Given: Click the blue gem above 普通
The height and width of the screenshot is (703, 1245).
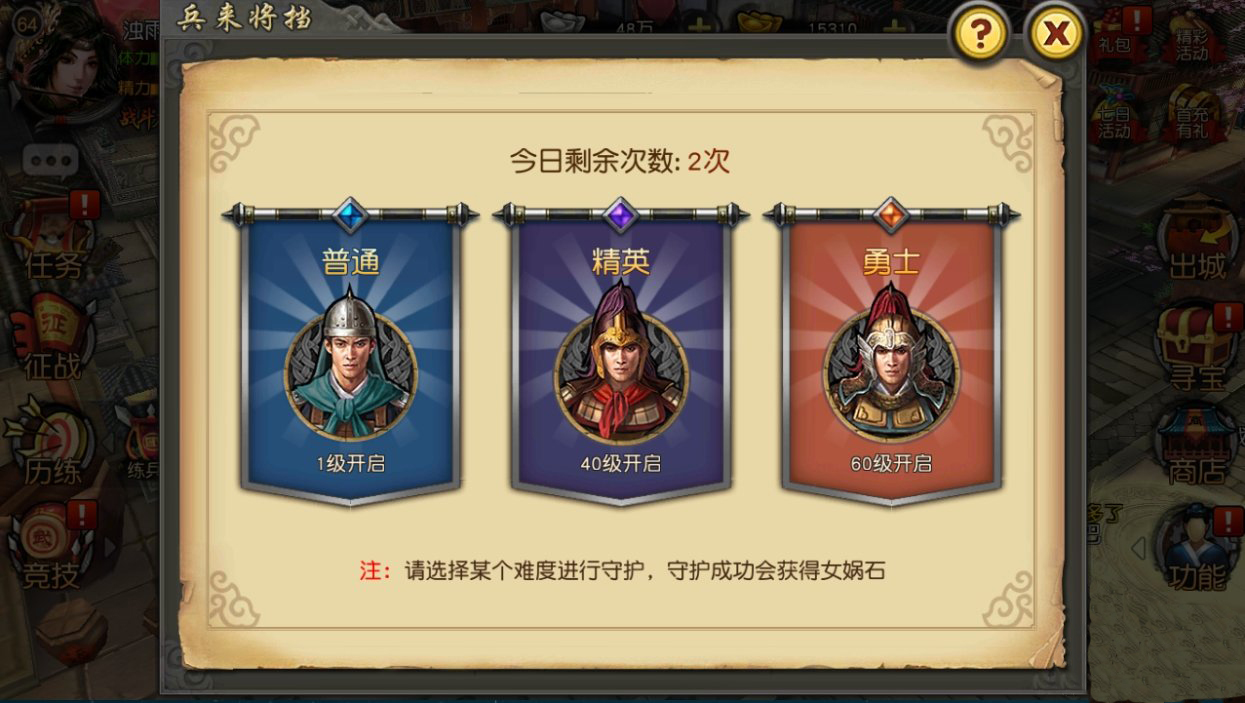Looking at the screenshot, I should tap(351, 214).
